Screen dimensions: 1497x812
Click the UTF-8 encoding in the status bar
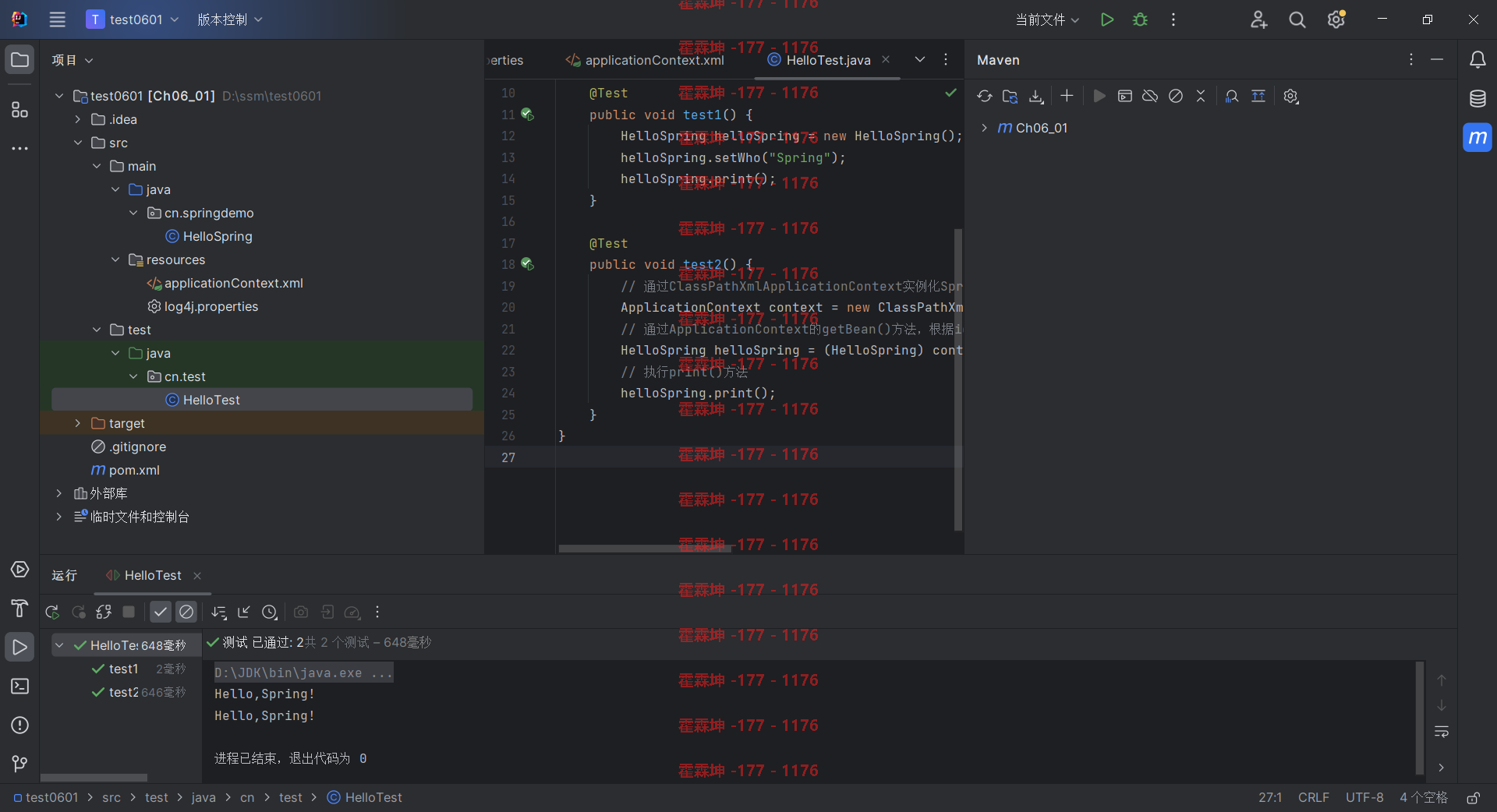pyautogui.click(x=1364, y=798)
